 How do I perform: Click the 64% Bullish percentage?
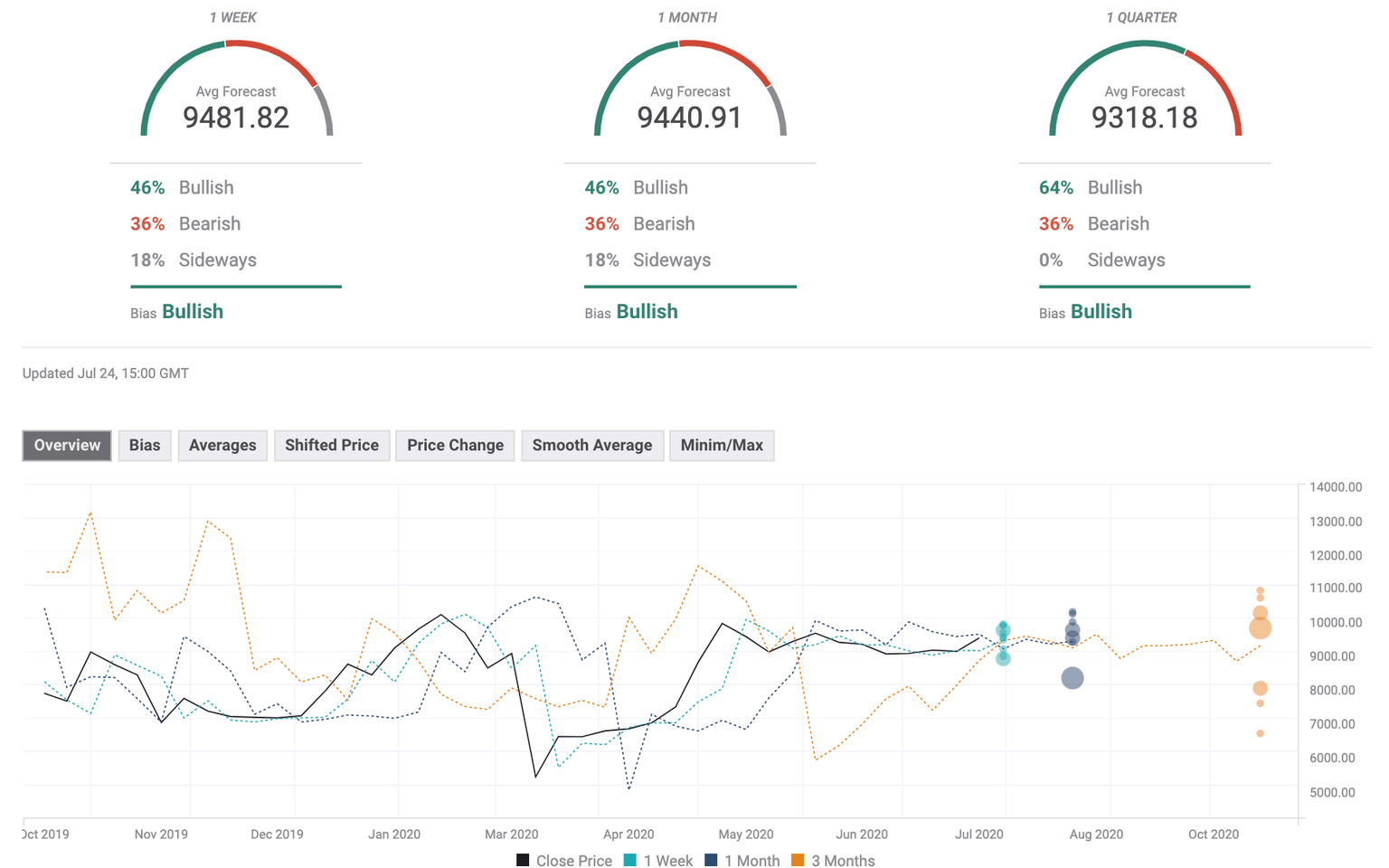pos(1056,188)
